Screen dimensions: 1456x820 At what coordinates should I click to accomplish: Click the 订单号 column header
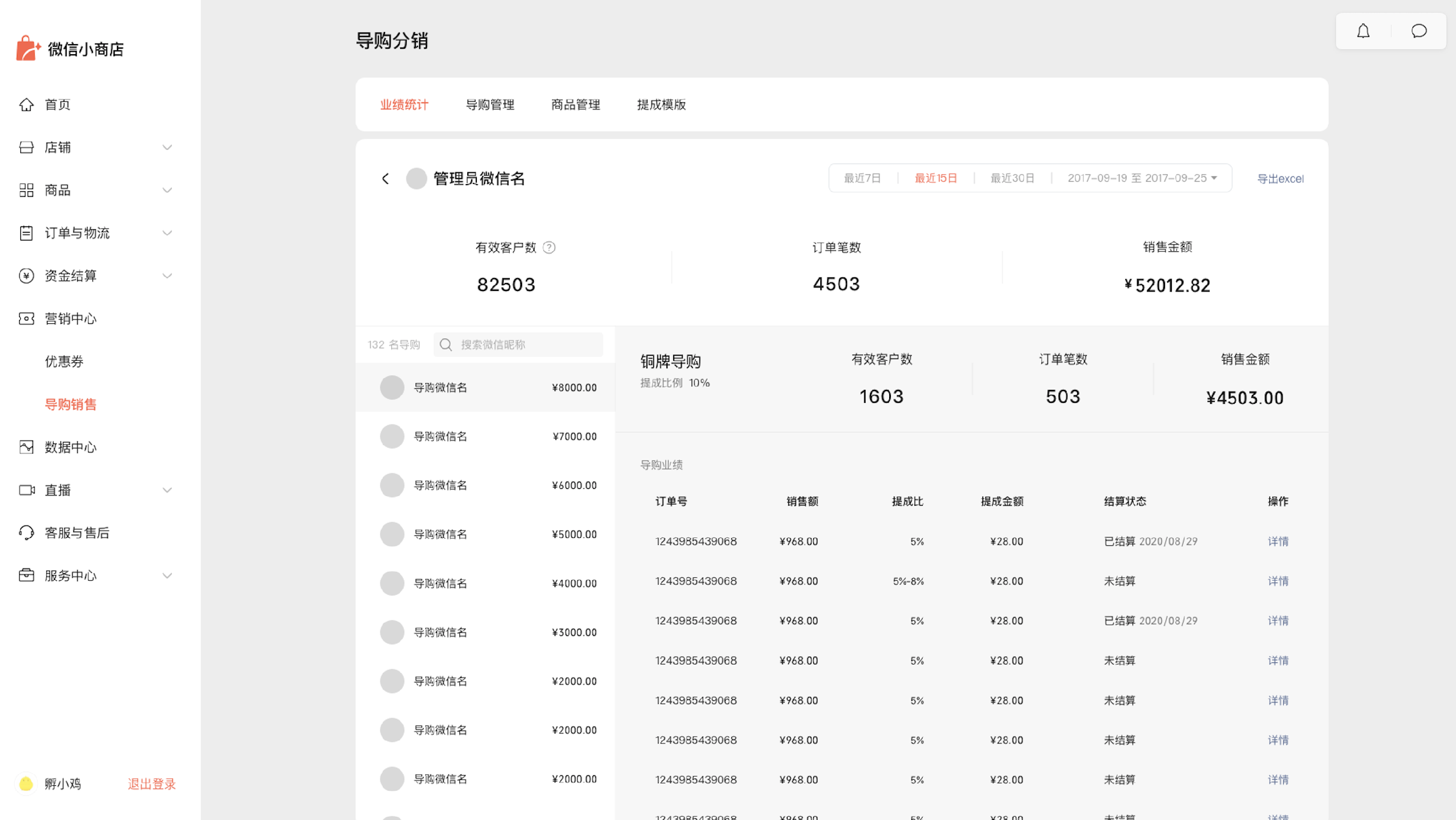tap(671, 501)
